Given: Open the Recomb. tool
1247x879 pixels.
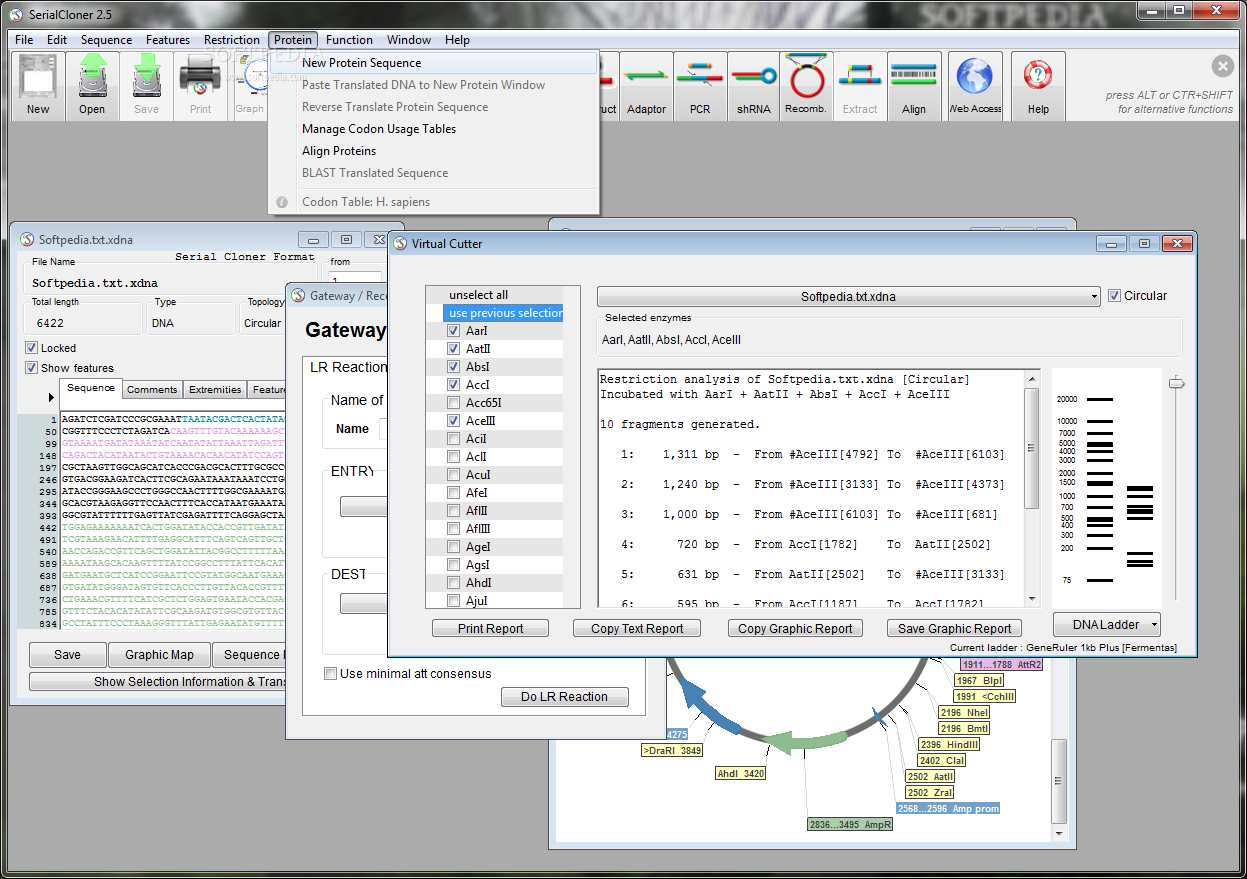Looking at the screenshot, I should pyautogui.click(x=806, y=86).
